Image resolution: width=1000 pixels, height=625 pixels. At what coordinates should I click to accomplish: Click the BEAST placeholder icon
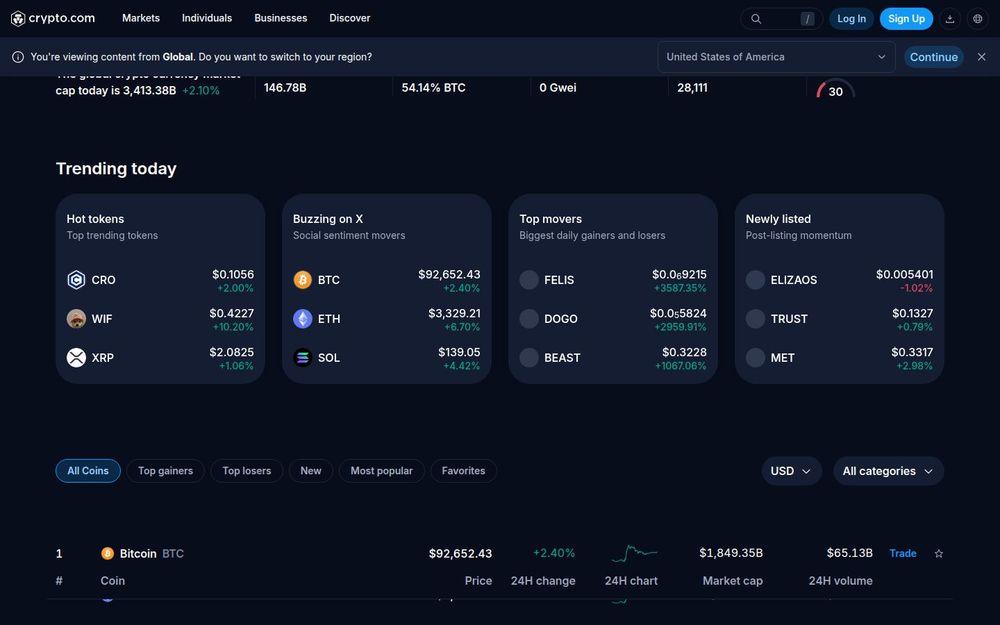(529, 358)
